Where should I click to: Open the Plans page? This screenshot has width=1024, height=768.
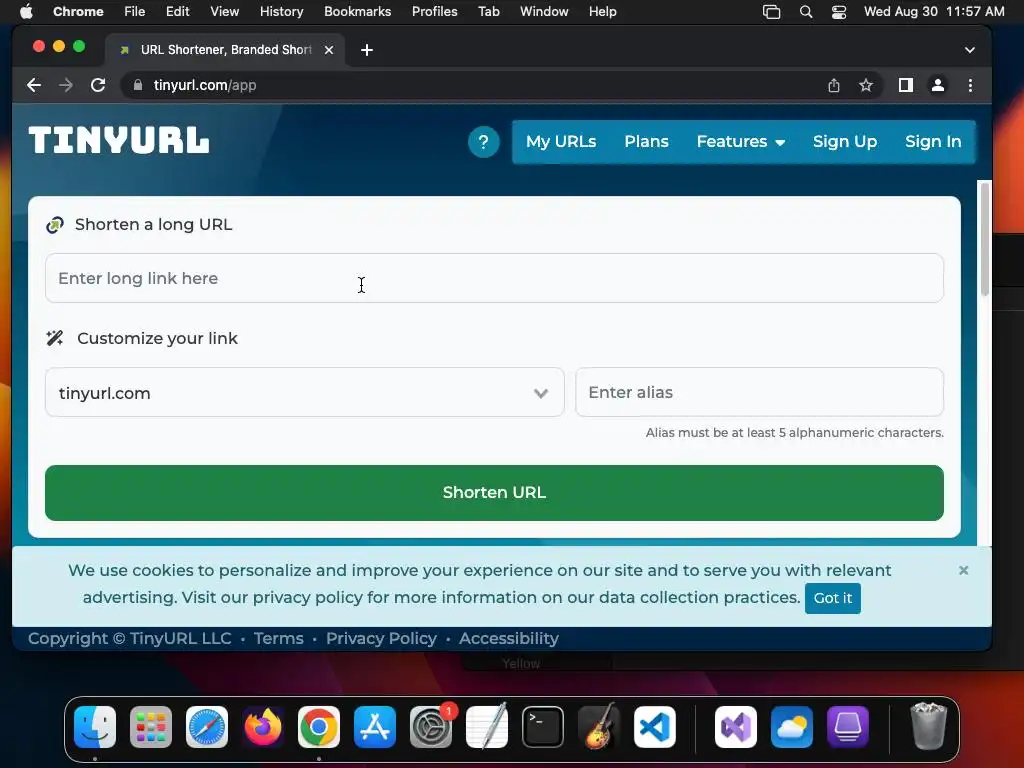point(647,142)
